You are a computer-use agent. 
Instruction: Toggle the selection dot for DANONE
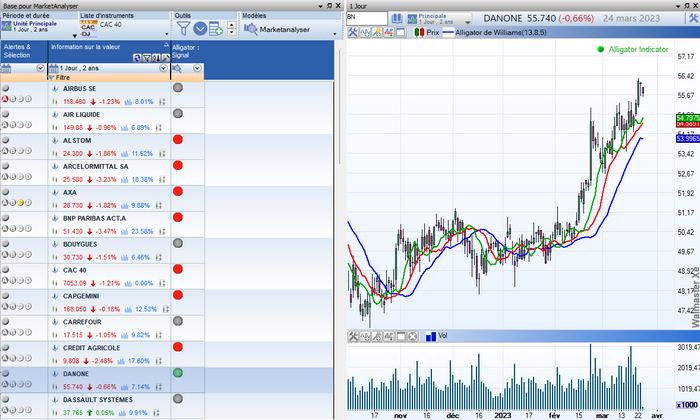[x=5, y=373]
